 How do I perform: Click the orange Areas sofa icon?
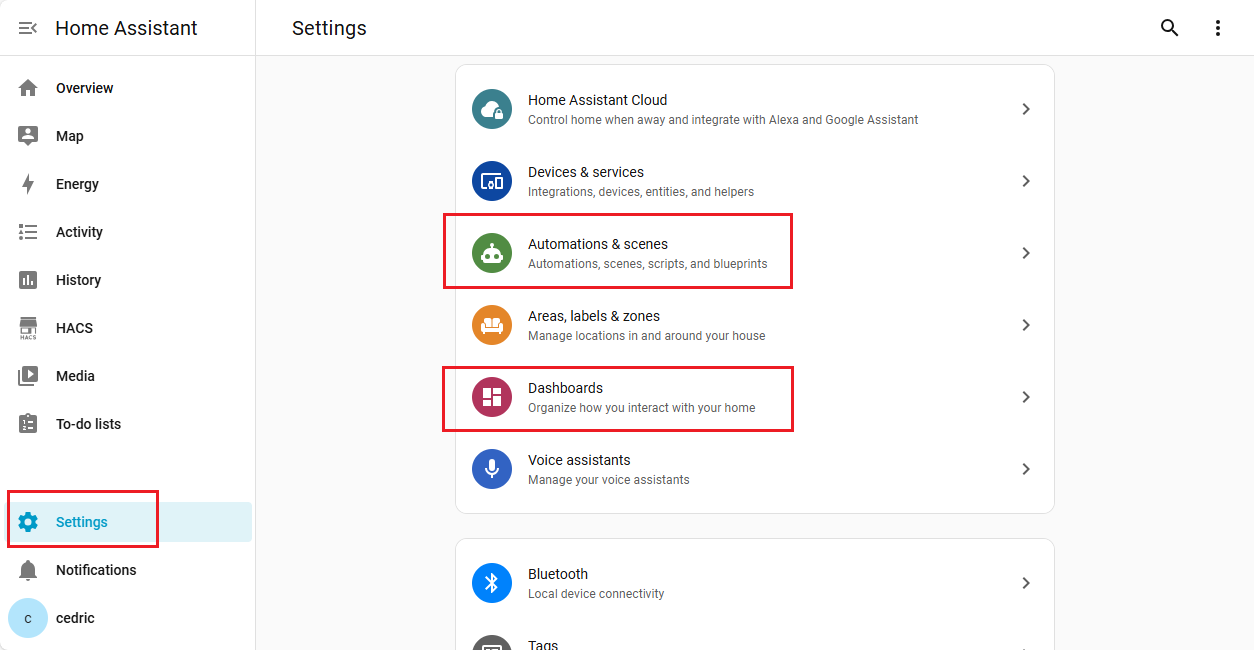click(491, 325)
